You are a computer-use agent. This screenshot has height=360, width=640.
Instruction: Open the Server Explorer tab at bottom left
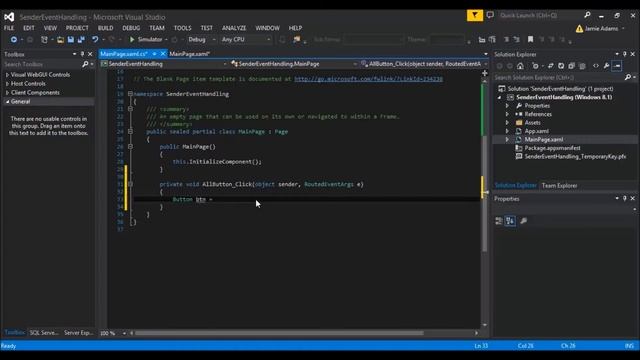tap(79, 333)
